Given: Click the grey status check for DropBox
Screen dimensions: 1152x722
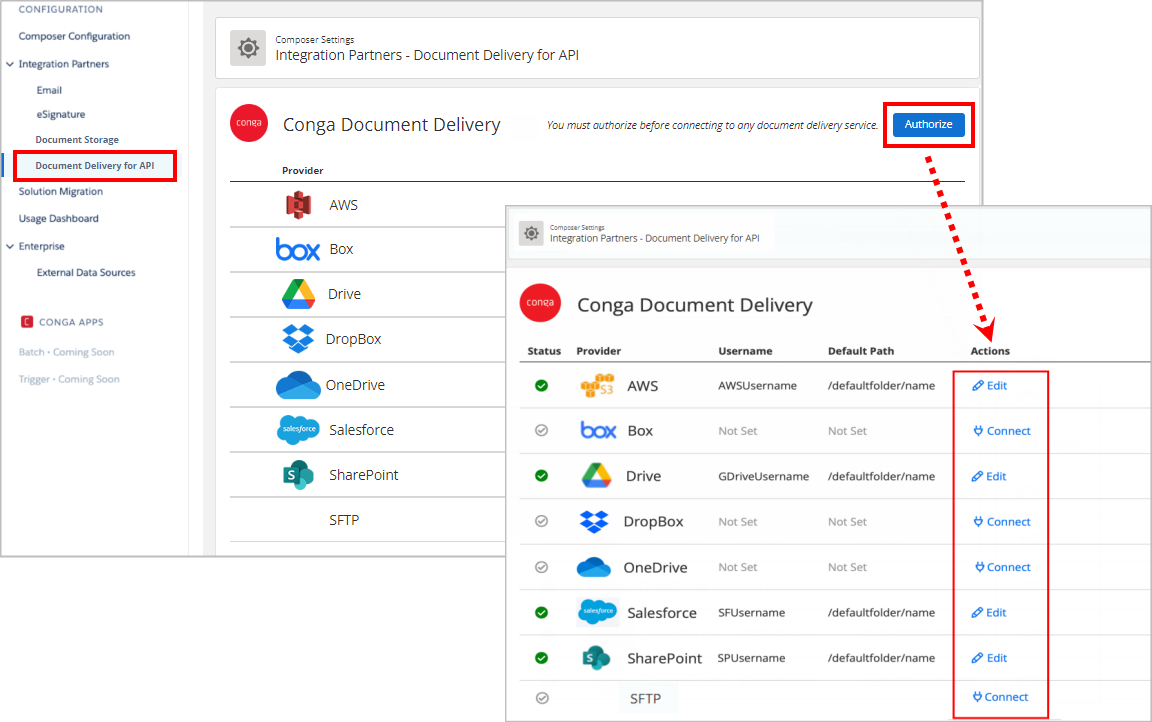Looking at the screenshot, I should pos(541,521).
